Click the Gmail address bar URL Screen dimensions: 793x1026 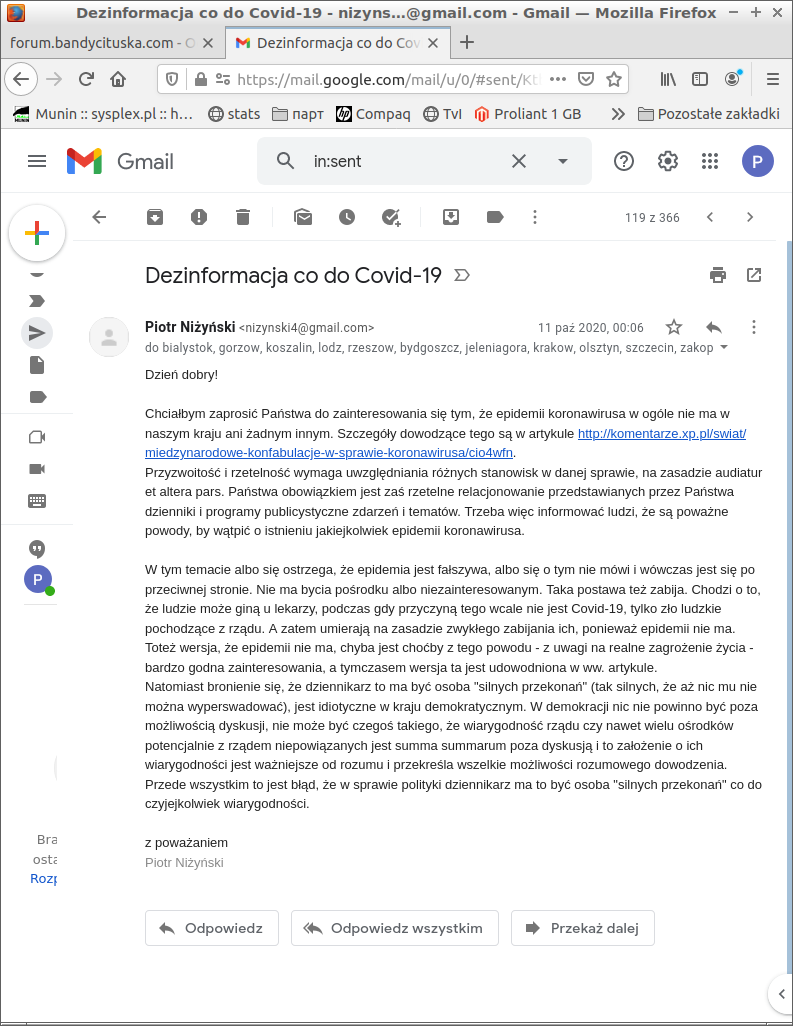(389, 79)
